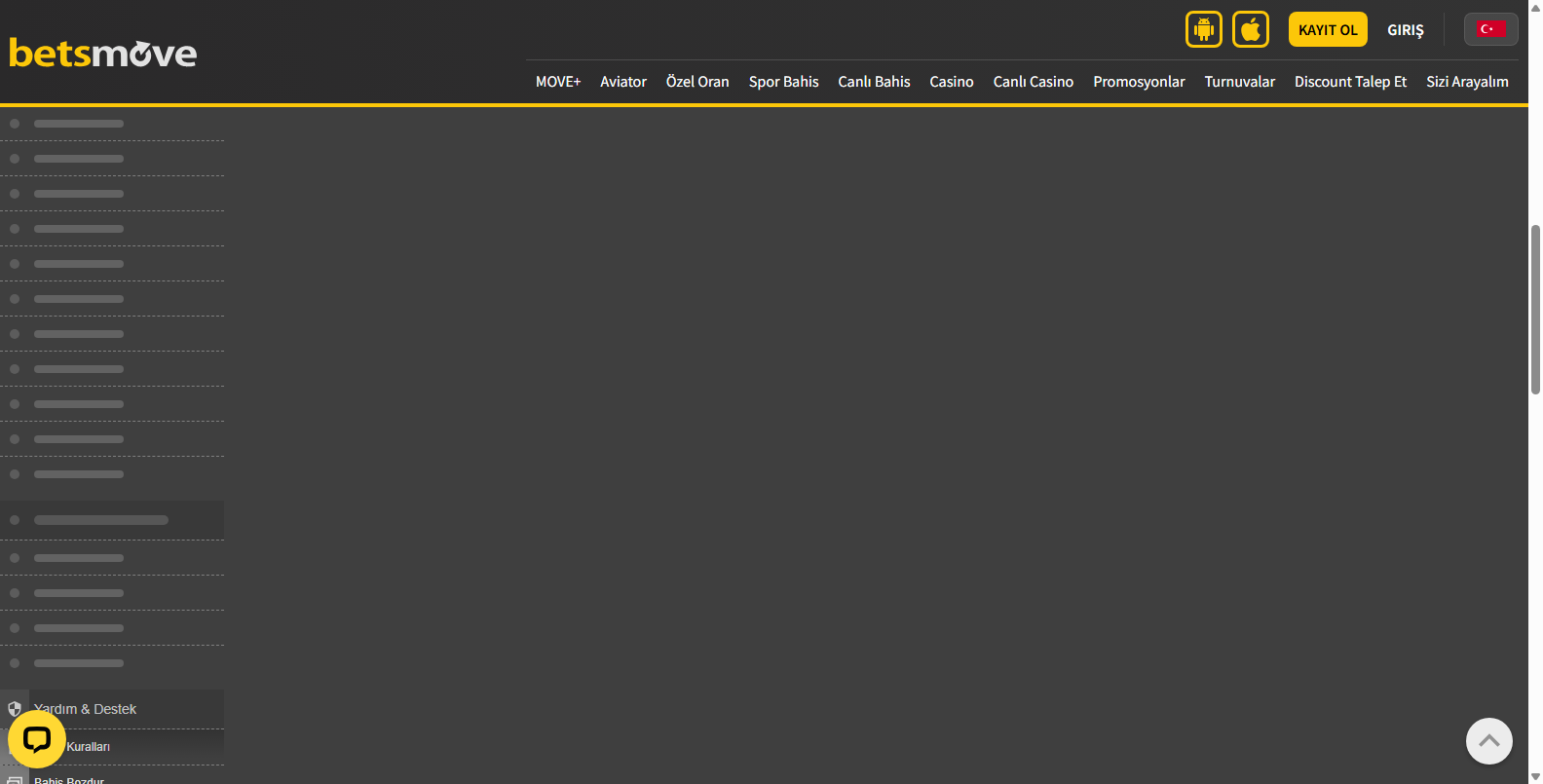Open the Spor Bahis section
1543x784 pixels.
click(x=783, y=82)
